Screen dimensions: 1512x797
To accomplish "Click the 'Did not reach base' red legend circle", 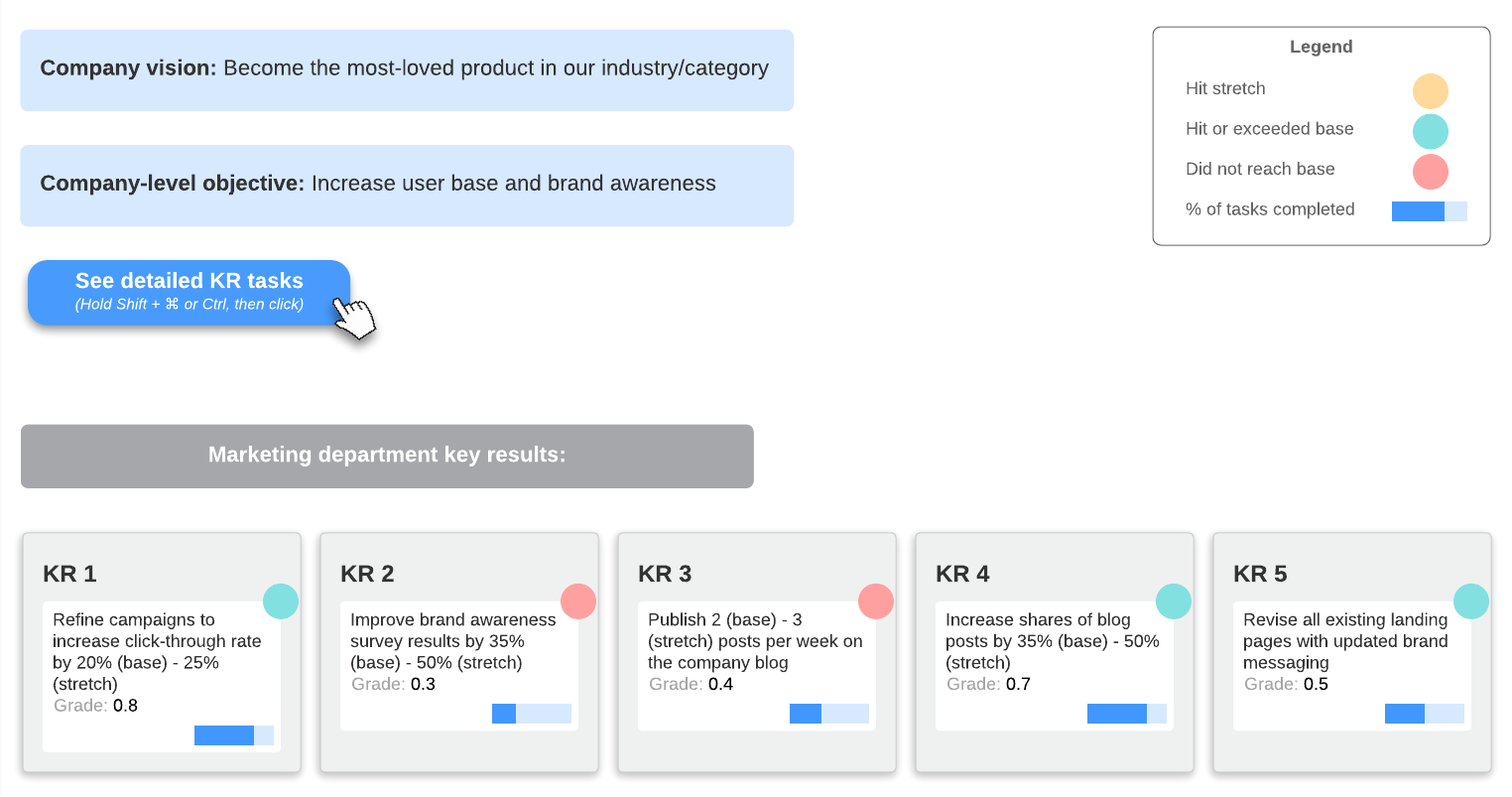I will pyautogui.click(x=1430, y=171).
